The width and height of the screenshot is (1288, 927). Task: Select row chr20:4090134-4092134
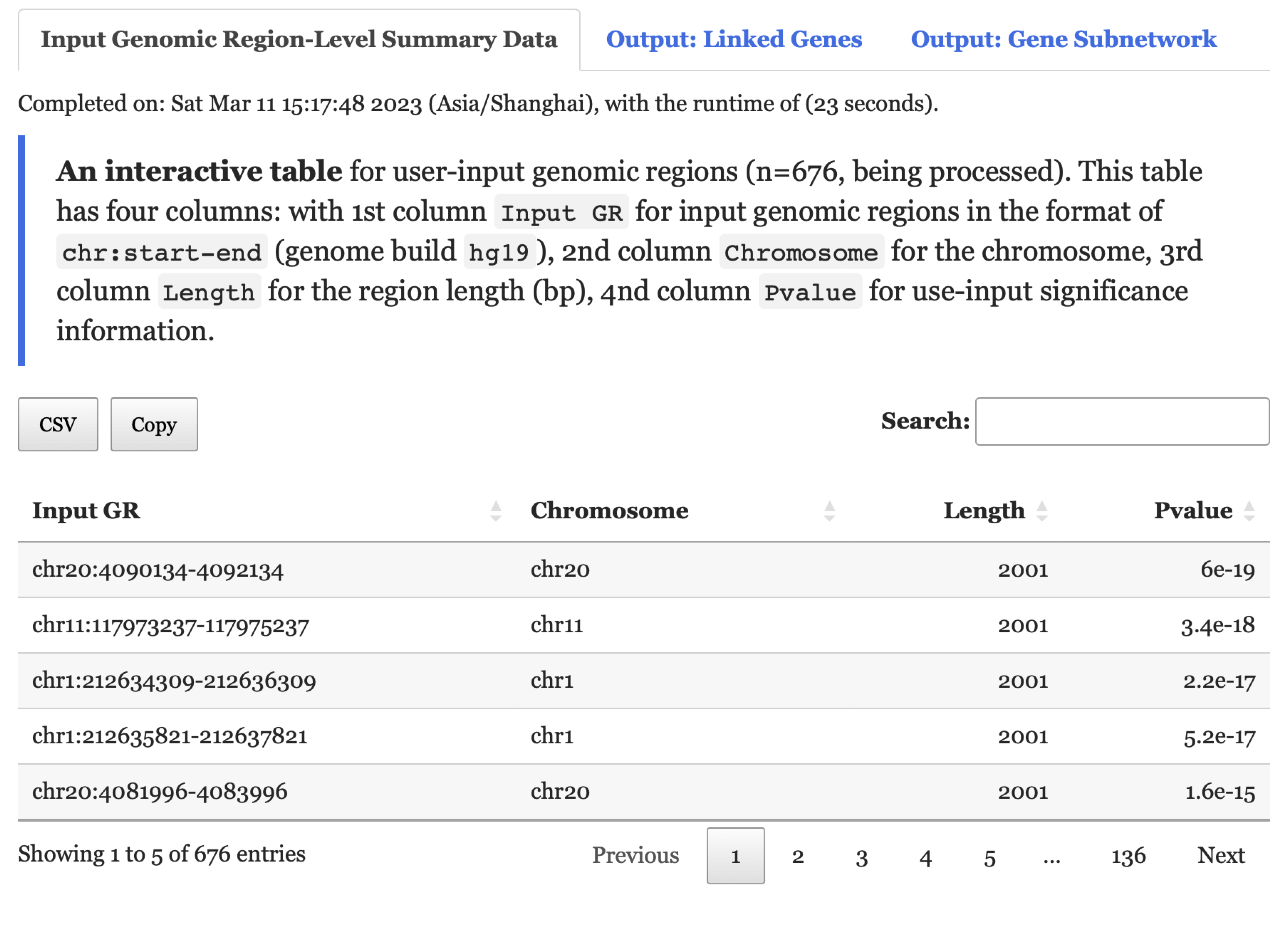click(x=157, y=569)
